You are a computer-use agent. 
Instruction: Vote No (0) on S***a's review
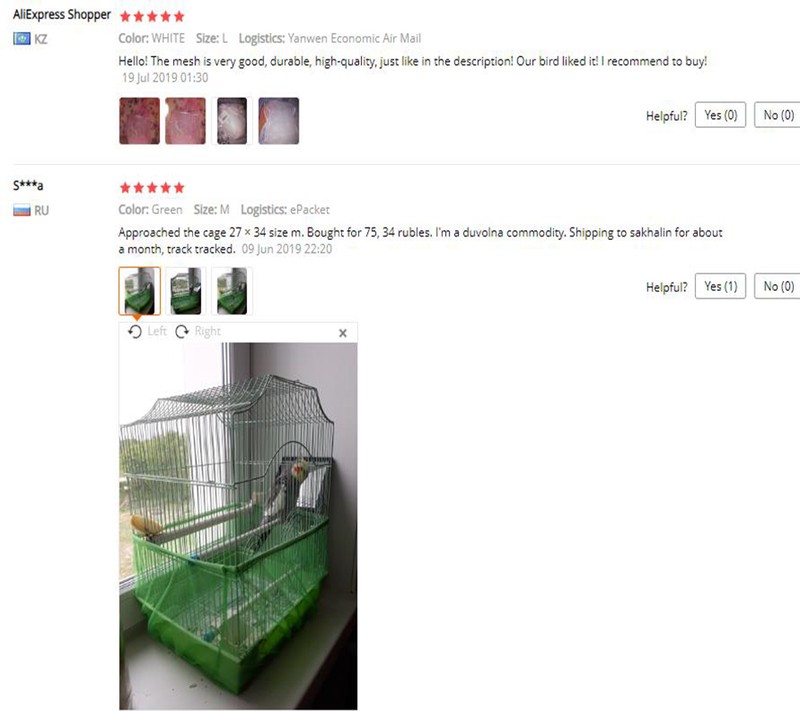tap(779, 287)
